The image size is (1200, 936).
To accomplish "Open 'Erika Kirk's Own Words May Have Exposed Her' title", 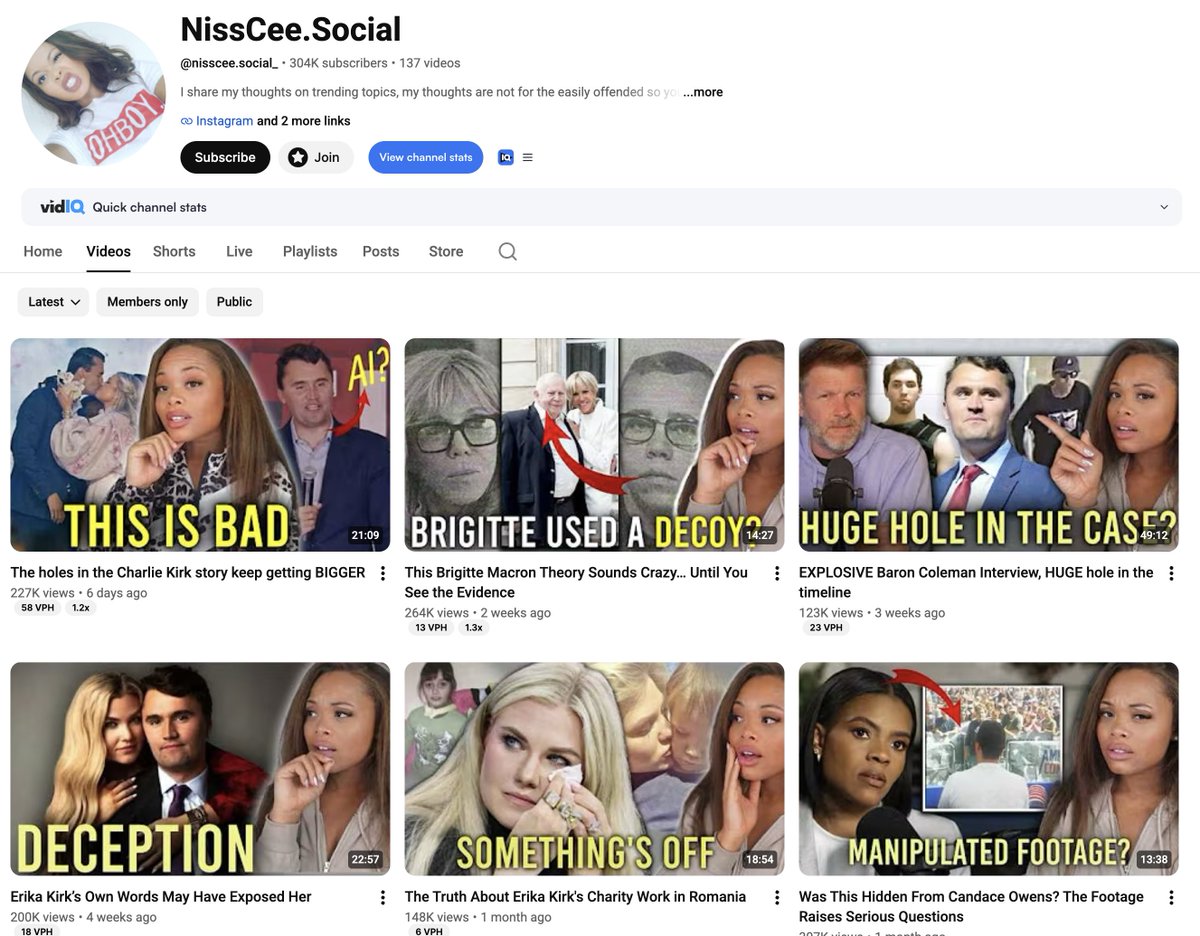I will click(161, 897).
